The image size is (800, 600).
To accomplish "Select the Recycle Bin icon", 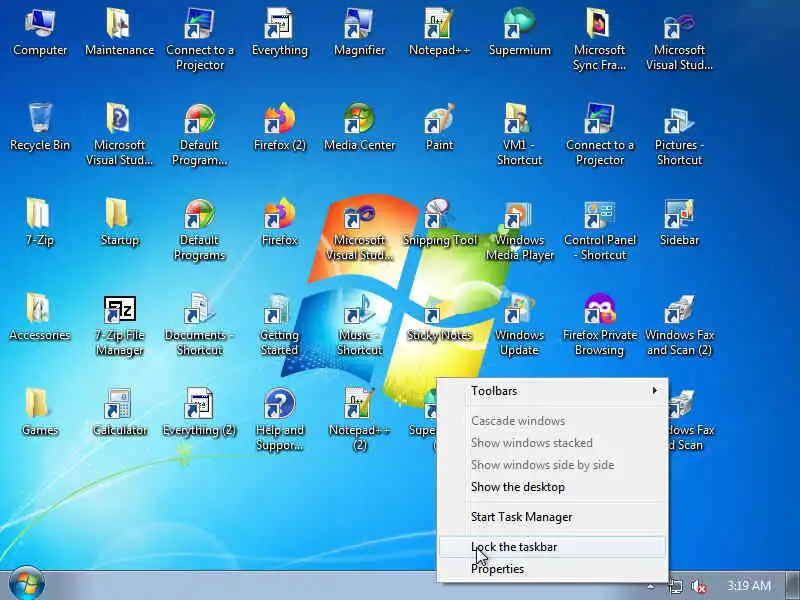I will tap(40, 127).
